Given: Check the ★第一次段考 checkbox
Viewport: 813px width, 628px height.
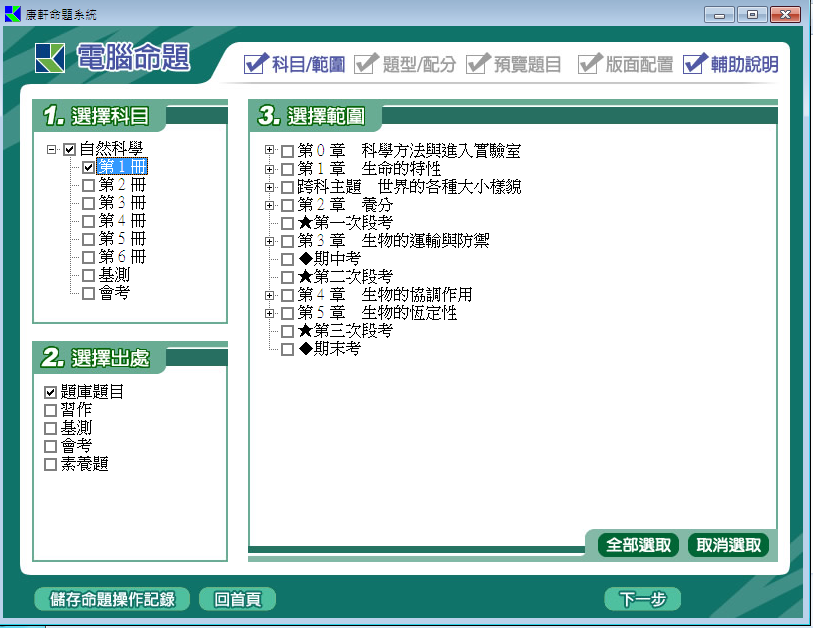Looking at the screenshot, I should (x=287, y=224).
